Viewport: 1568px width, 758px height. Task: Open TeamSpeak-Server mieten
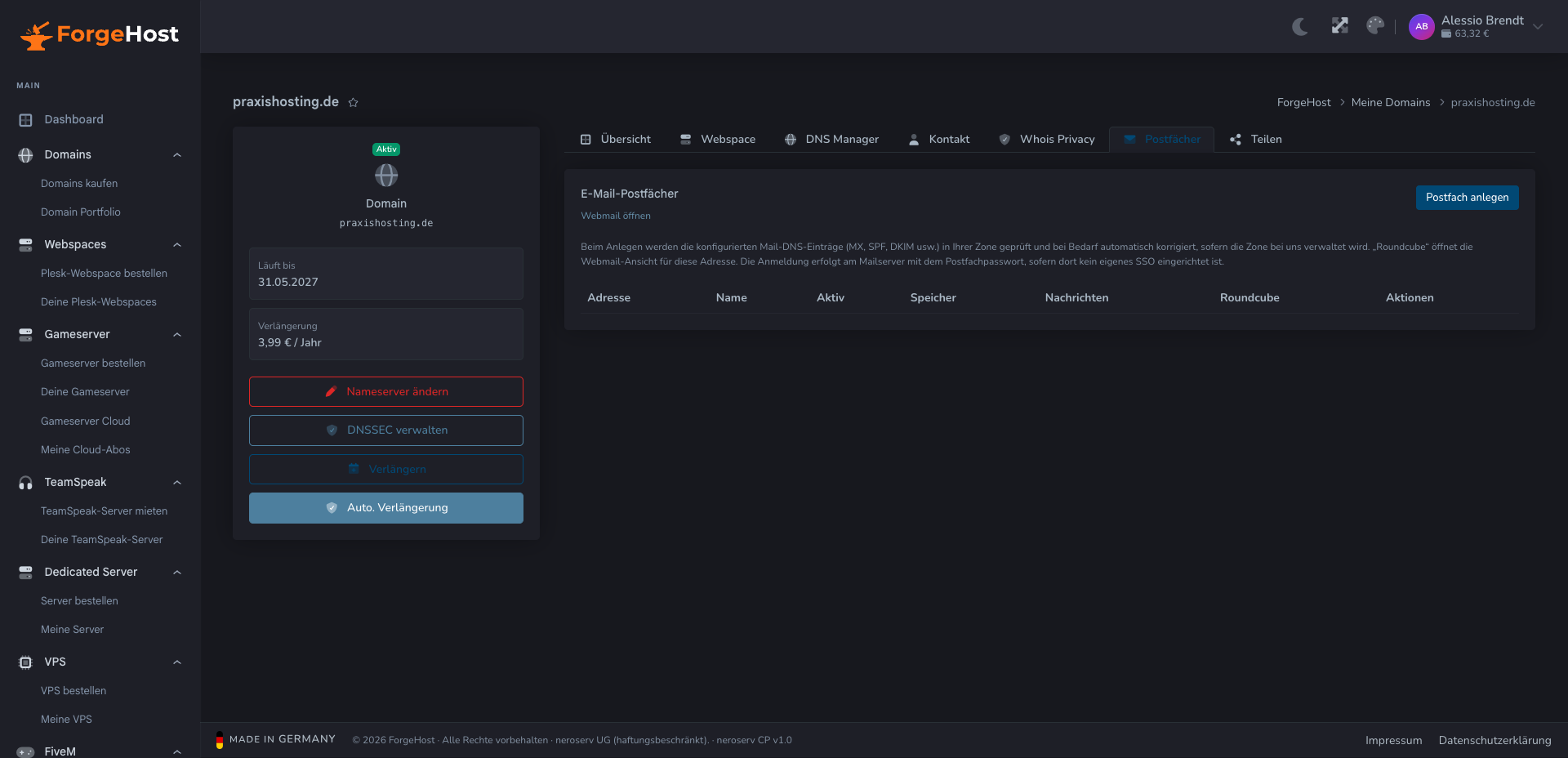click(104, 511)
